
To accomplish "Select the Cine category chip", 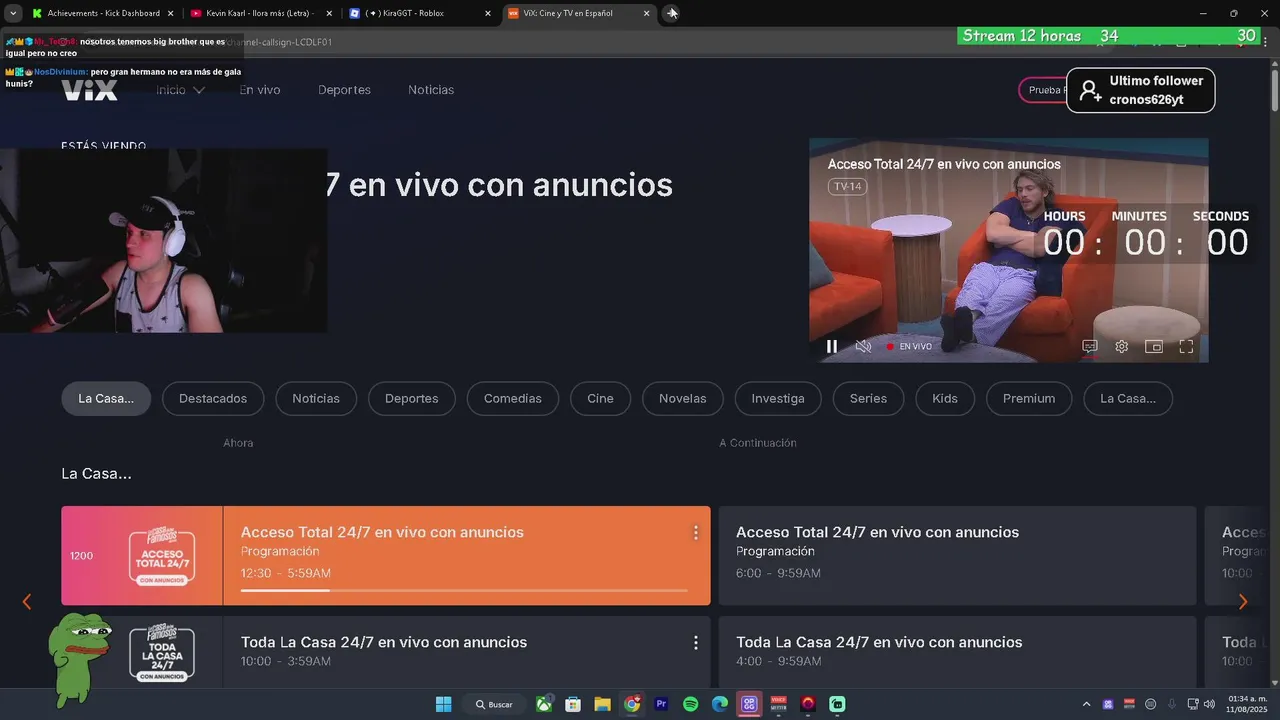I will pyautogui.click(x=600, y=398).
